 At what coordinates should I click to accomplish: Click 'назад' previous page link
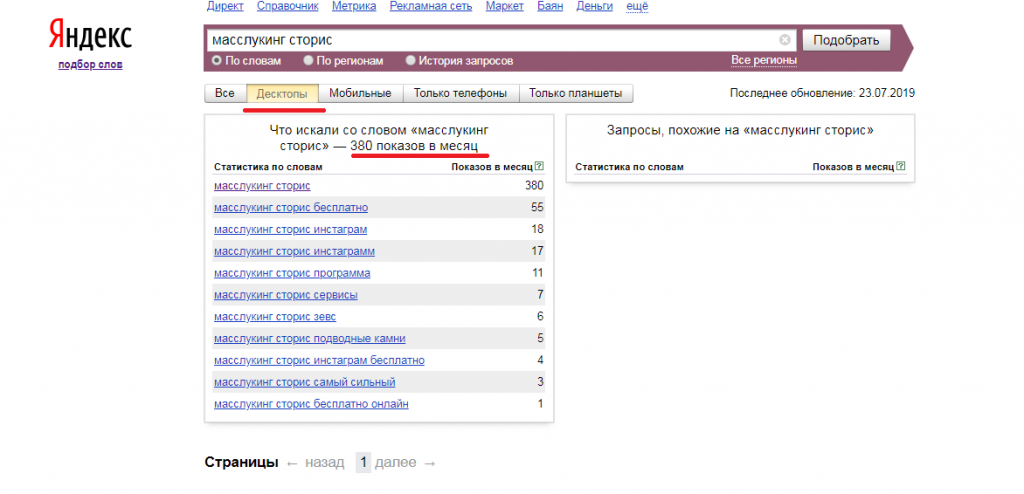(x=325, y=463)
